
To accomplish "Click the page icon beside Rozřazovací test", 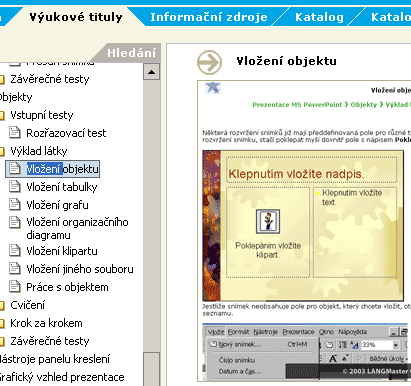I will click(14, 132).
